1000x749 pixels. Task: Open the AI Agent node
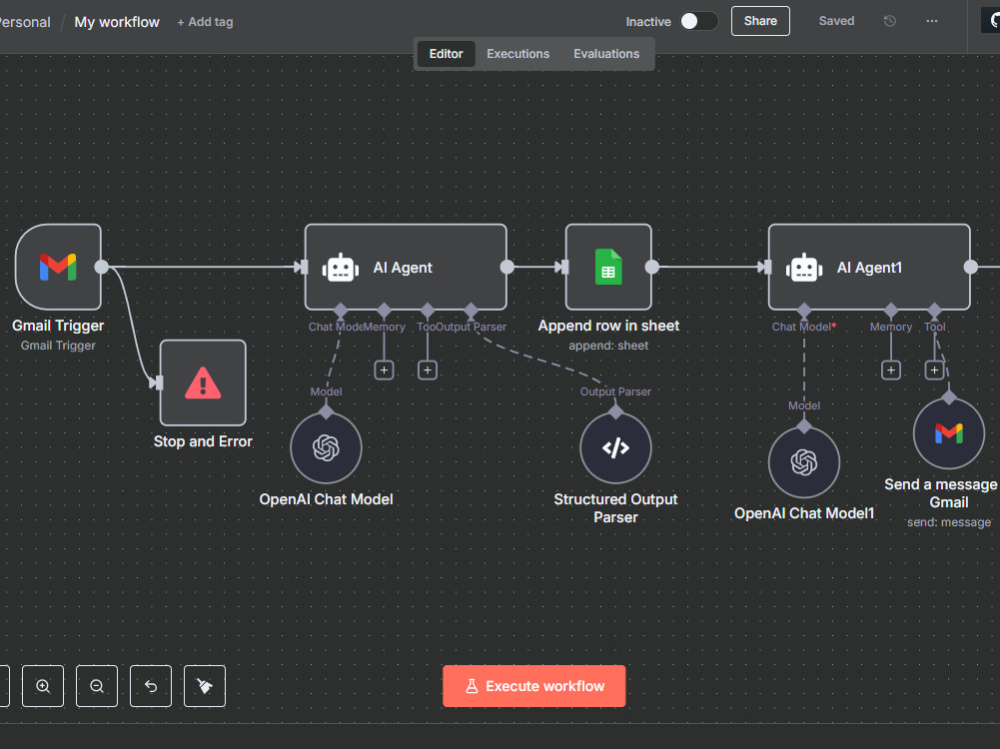point(406,267)
